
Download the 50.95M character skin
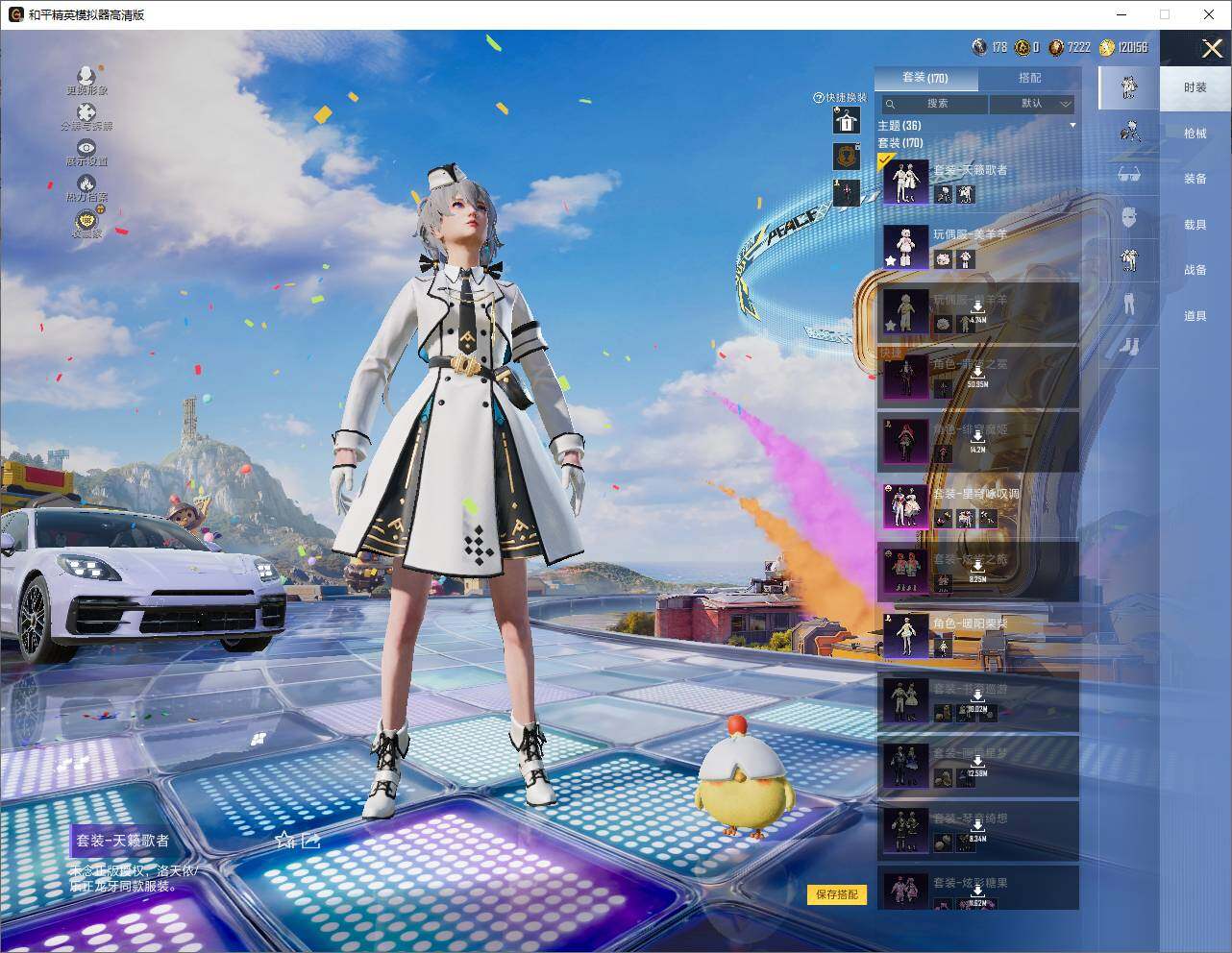(x=977, y=376)
